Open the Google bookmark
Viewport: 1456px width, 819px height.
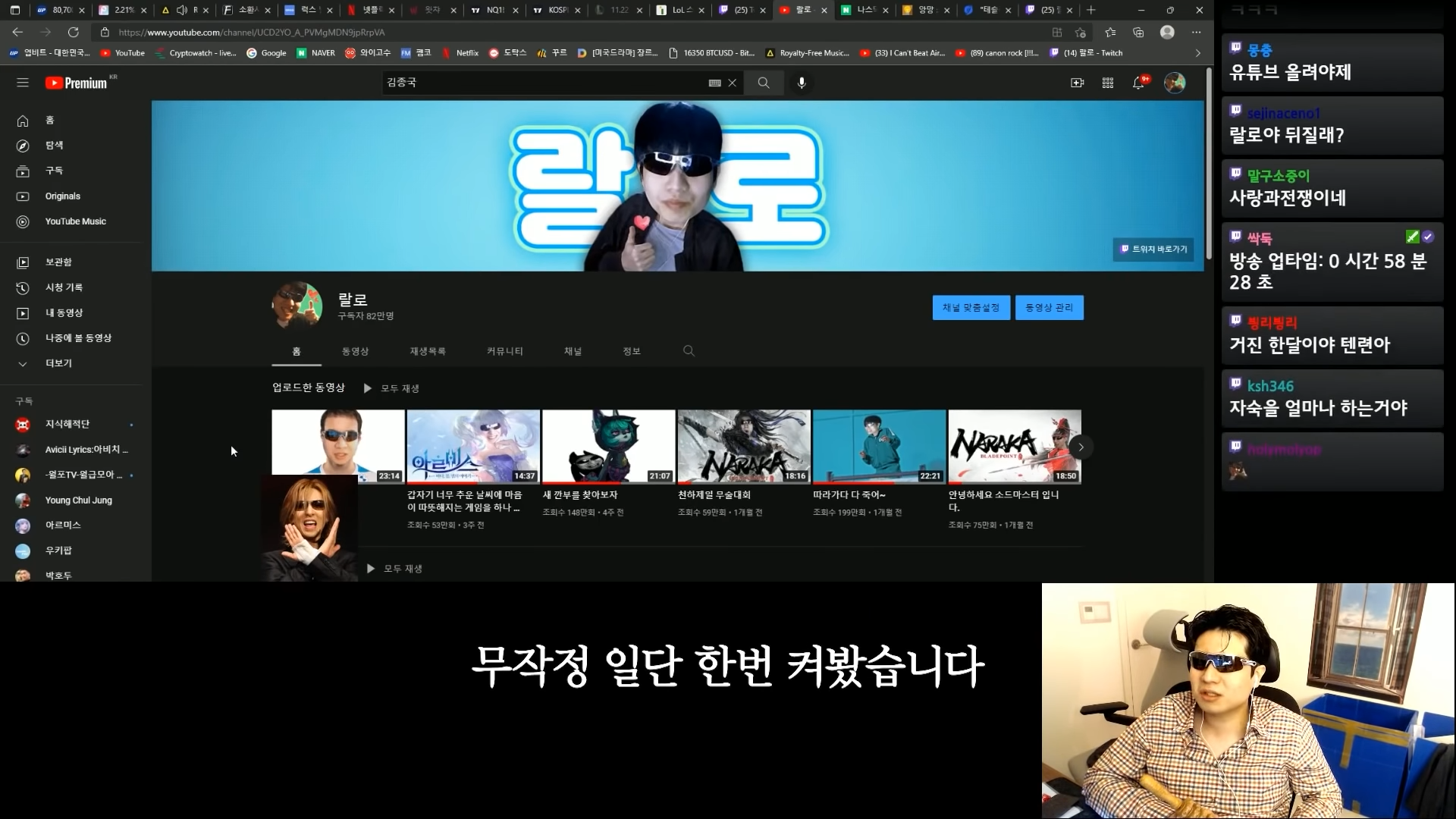(x=266, y=53)
